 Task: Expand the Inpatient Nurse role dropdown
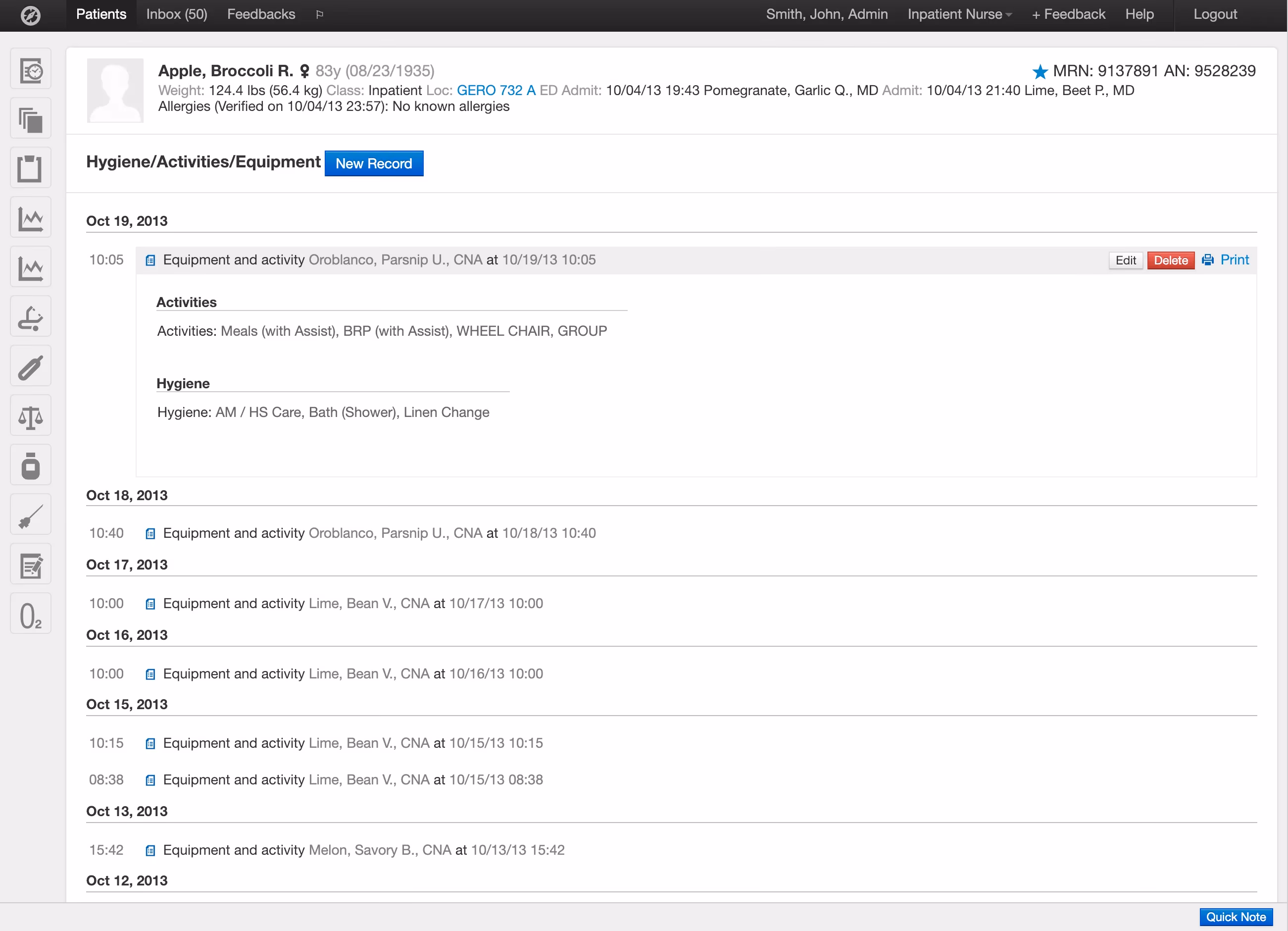point(959,14)
